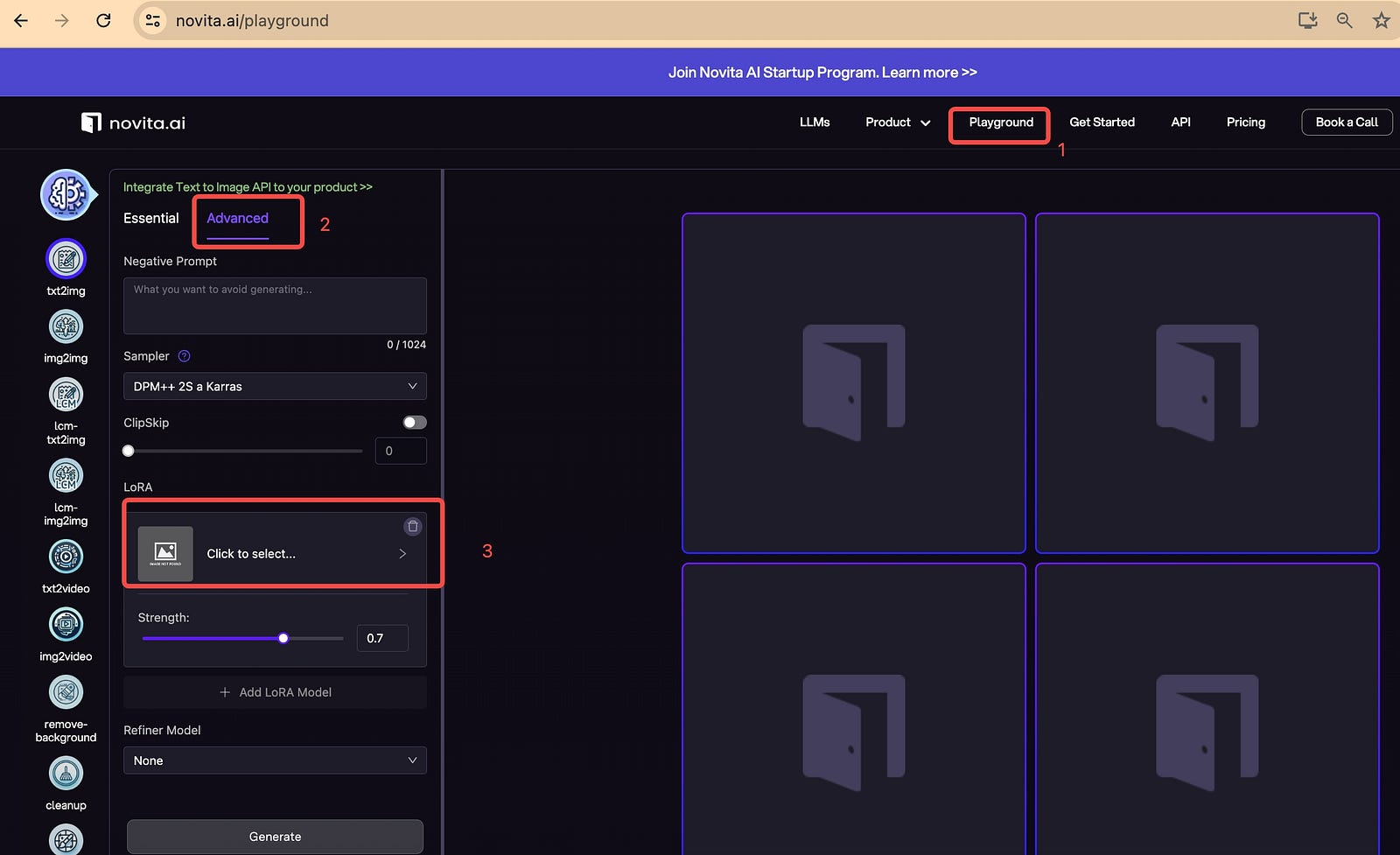Open Get Started in the top navigation
1400x855 pixels.
[1102, 123]
